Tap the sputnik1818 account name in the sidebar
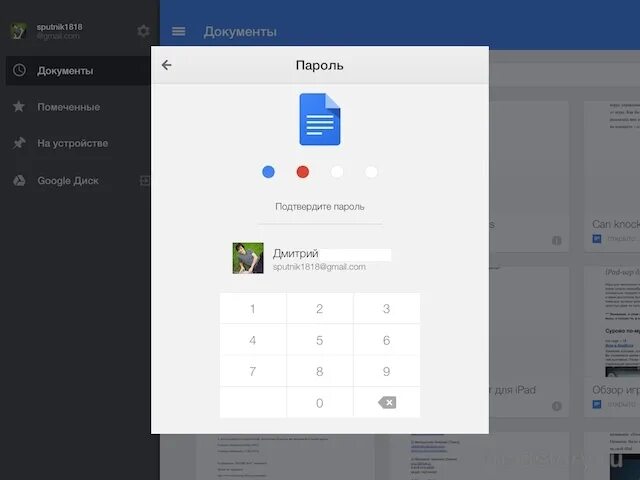This screenshot has width=640, height=480. click(59, 27)
